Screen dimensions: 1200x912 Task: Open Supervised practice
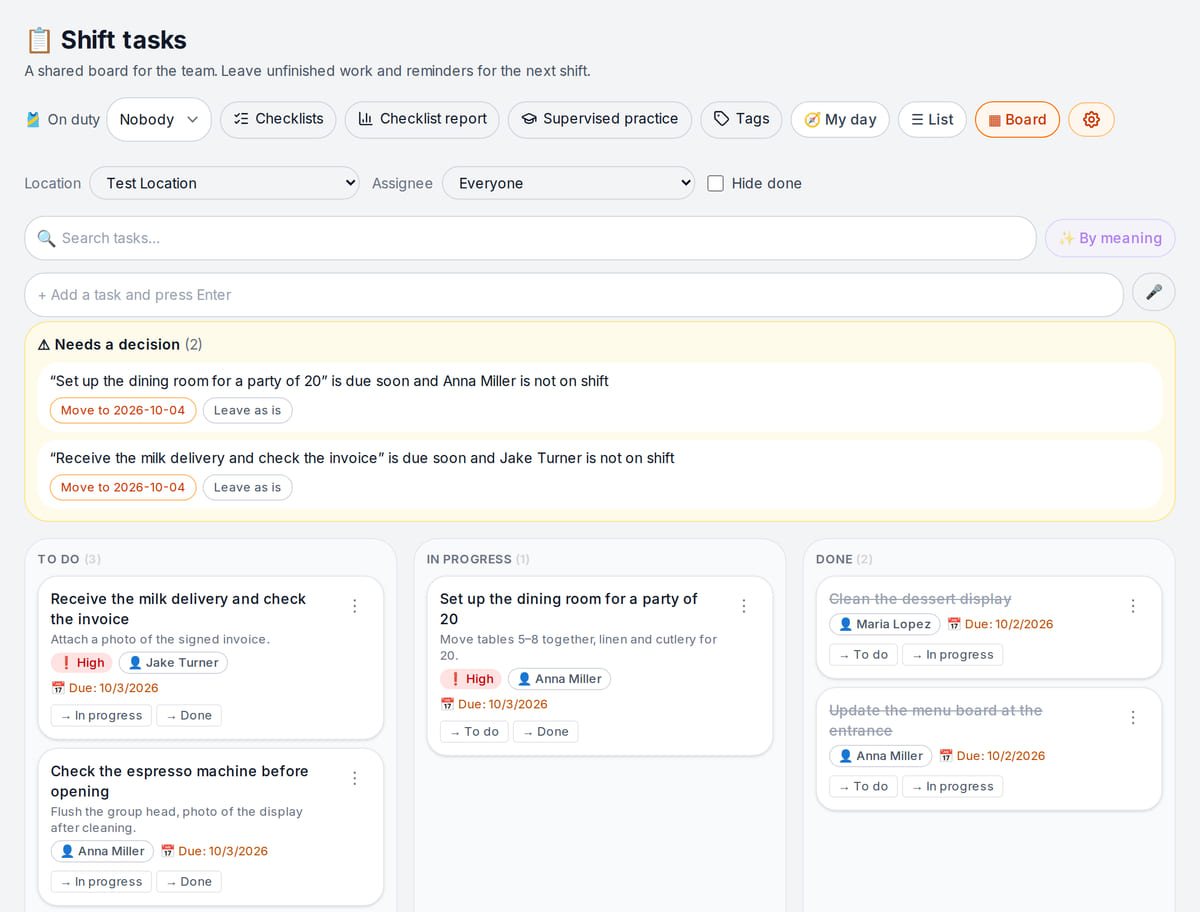(x=600, y=119)
